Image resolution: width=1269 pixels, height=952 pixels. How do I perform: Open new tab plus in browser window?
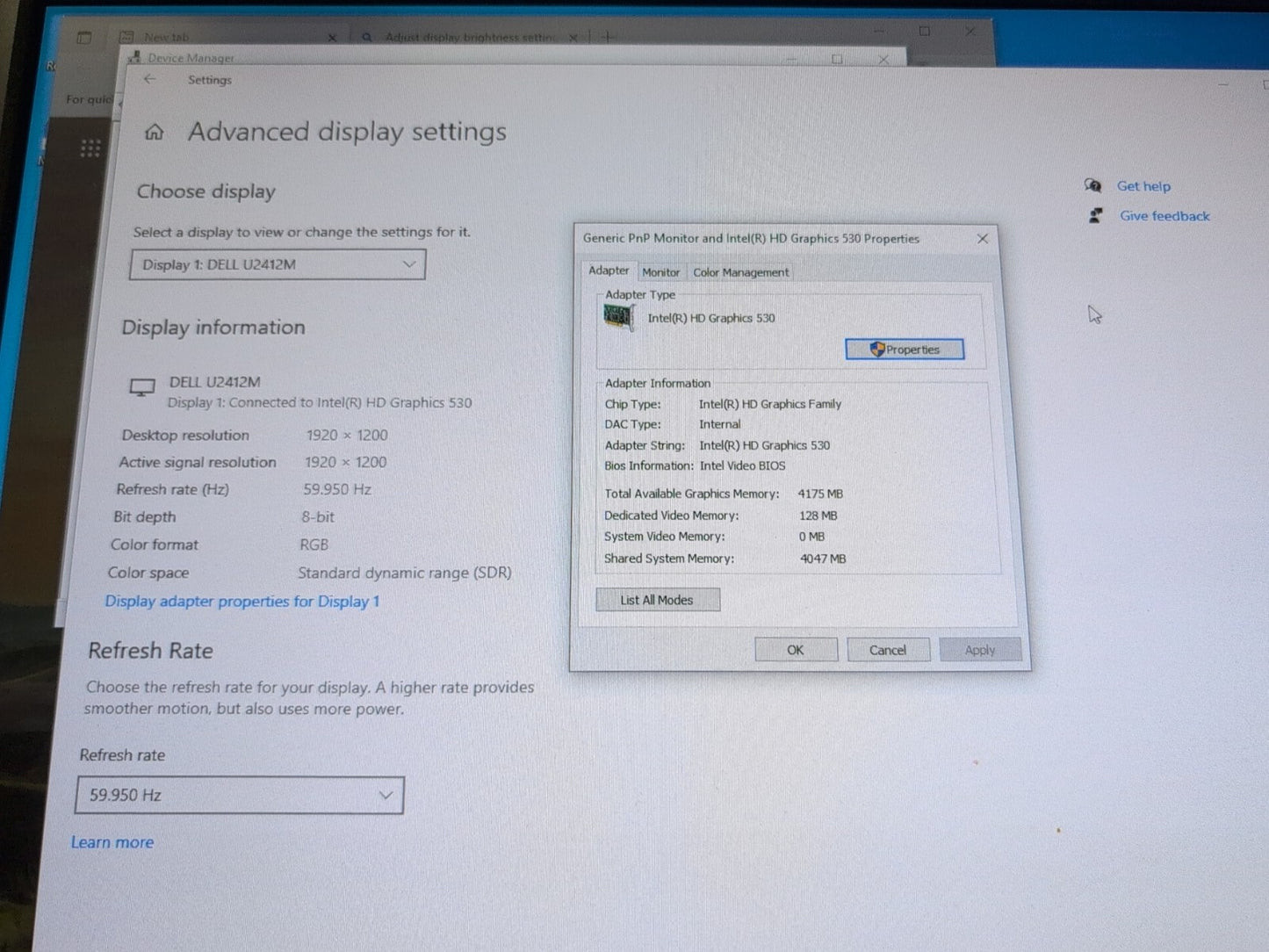click(x=608, y=37)
